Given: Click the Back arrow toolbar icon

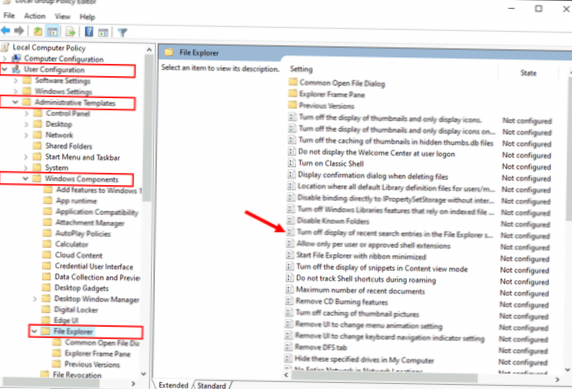Looking at the screenshot, I should (5, 31).
